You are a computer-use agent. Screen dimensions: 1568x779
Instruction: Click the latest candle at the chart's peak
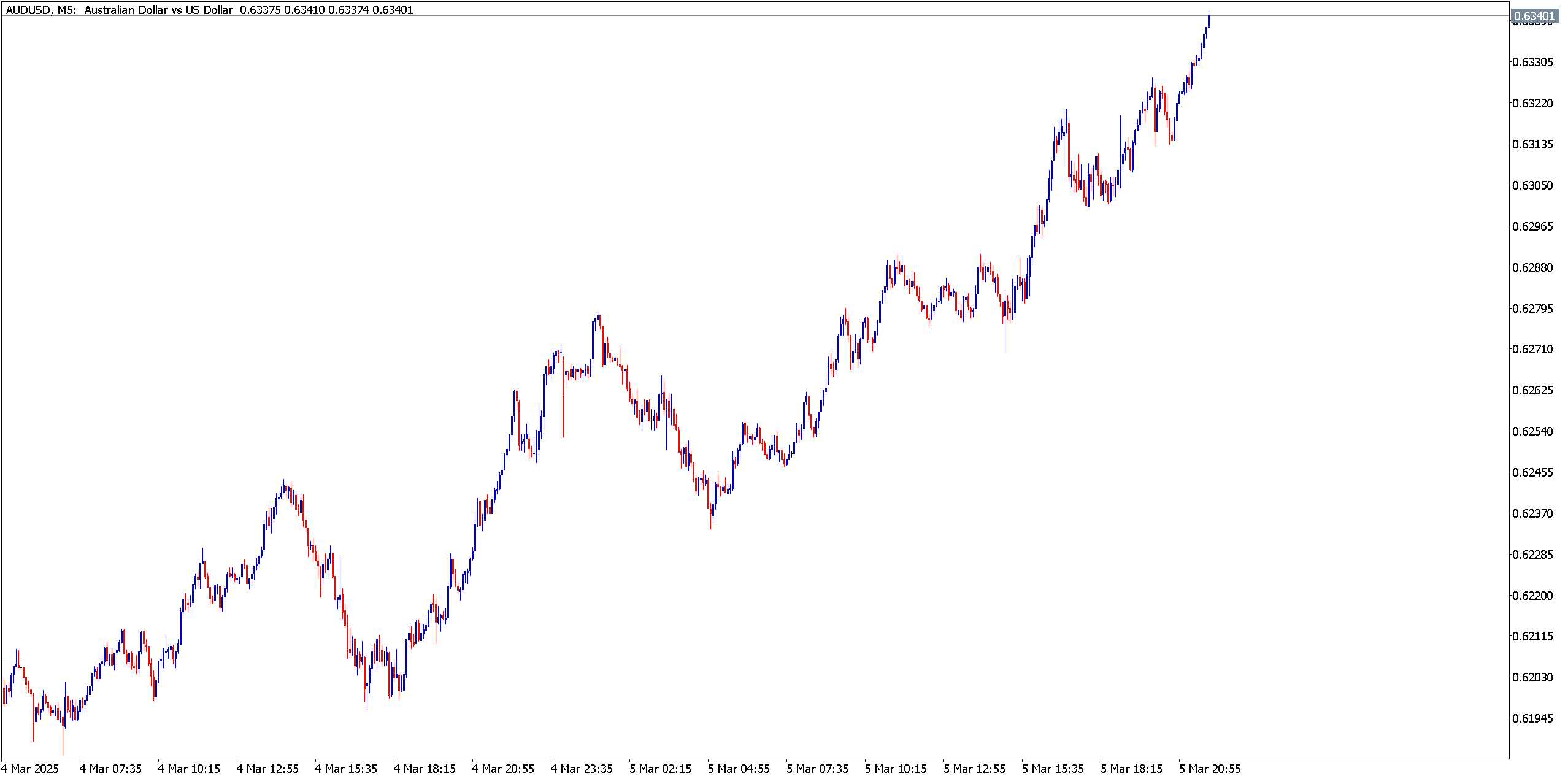click(x=1209, y=21)
